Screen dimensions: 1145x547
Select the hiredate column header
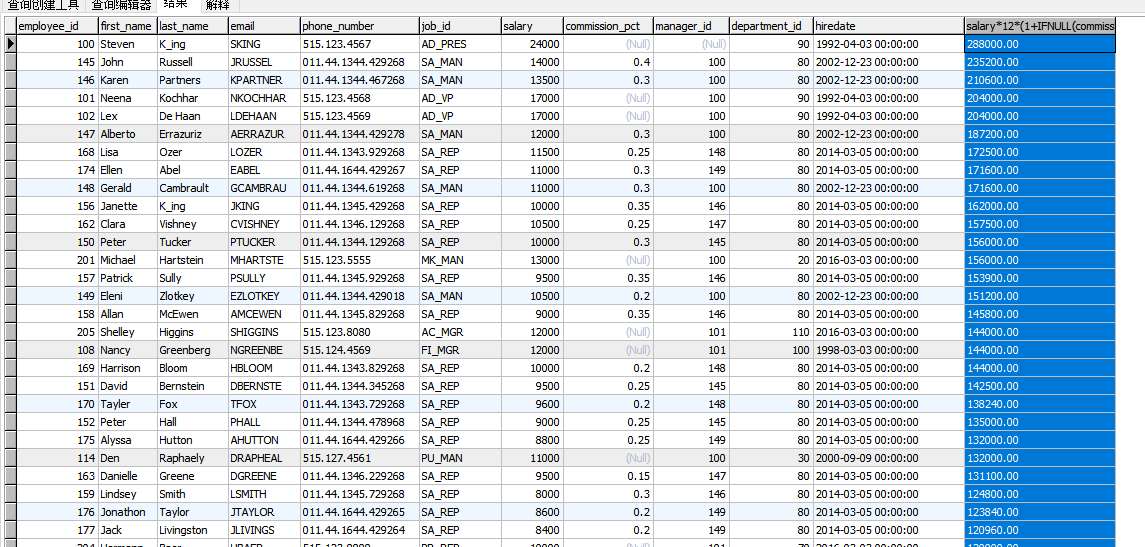click(889, 26)
